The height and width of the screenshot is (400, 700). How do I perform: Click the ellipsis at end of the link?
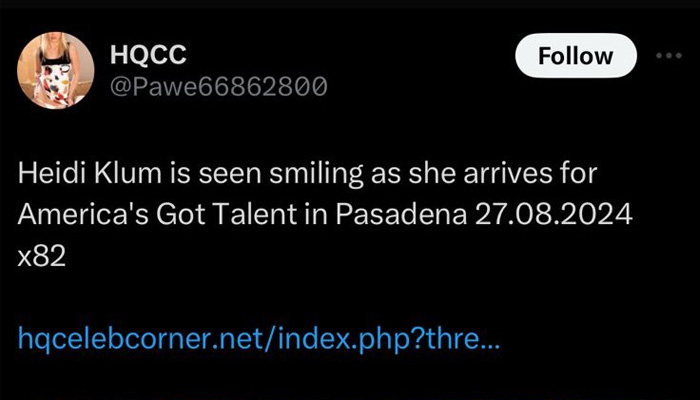coord(491,347)
